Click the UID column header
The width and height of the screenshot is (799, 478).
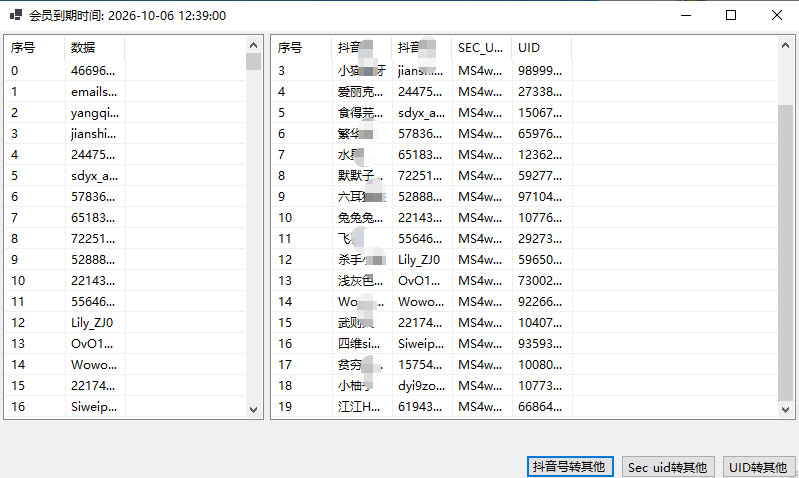tap(540, 47)
